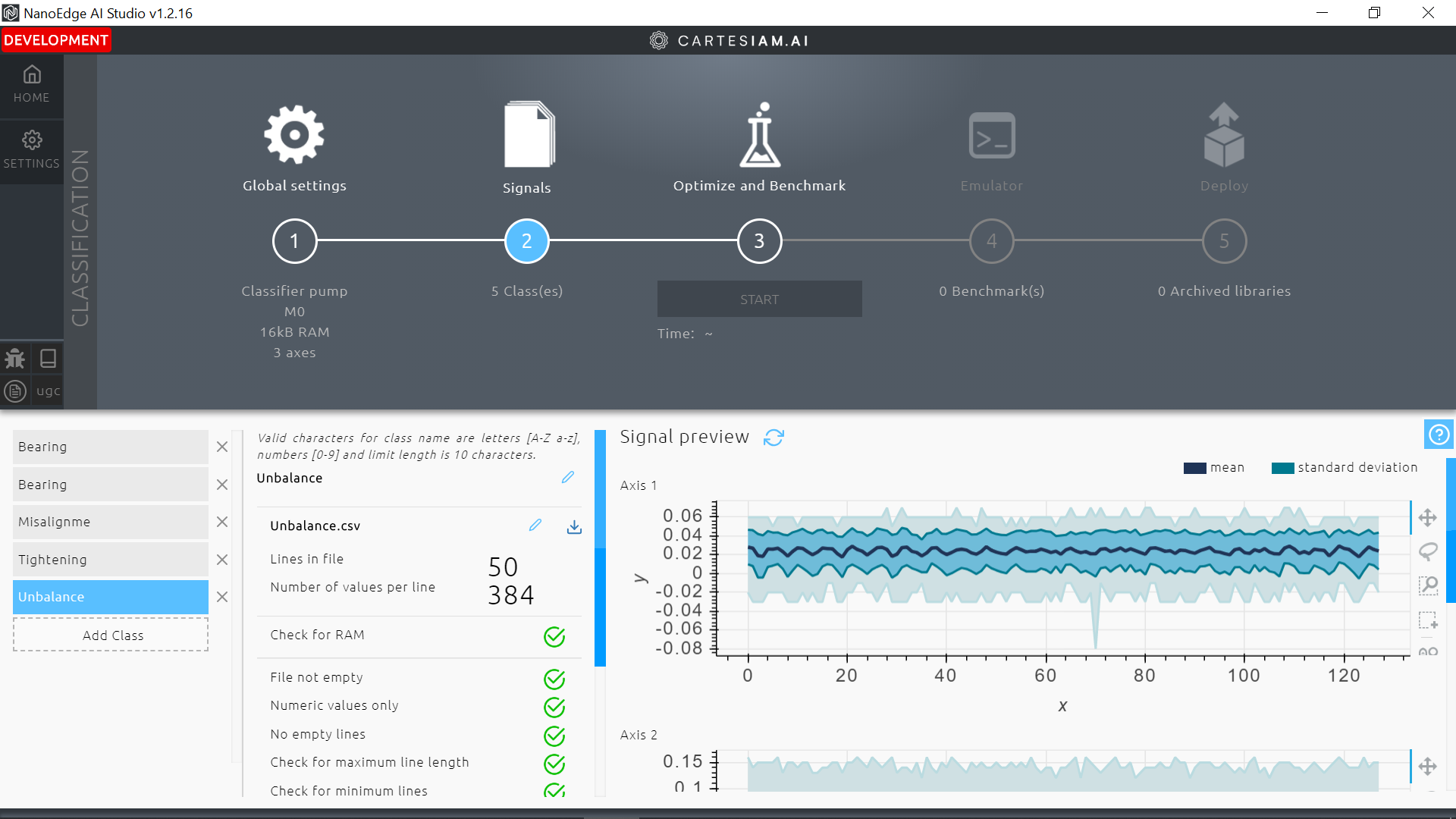Open the help question mark icon
The image size is (1456, 819).
1439,434
